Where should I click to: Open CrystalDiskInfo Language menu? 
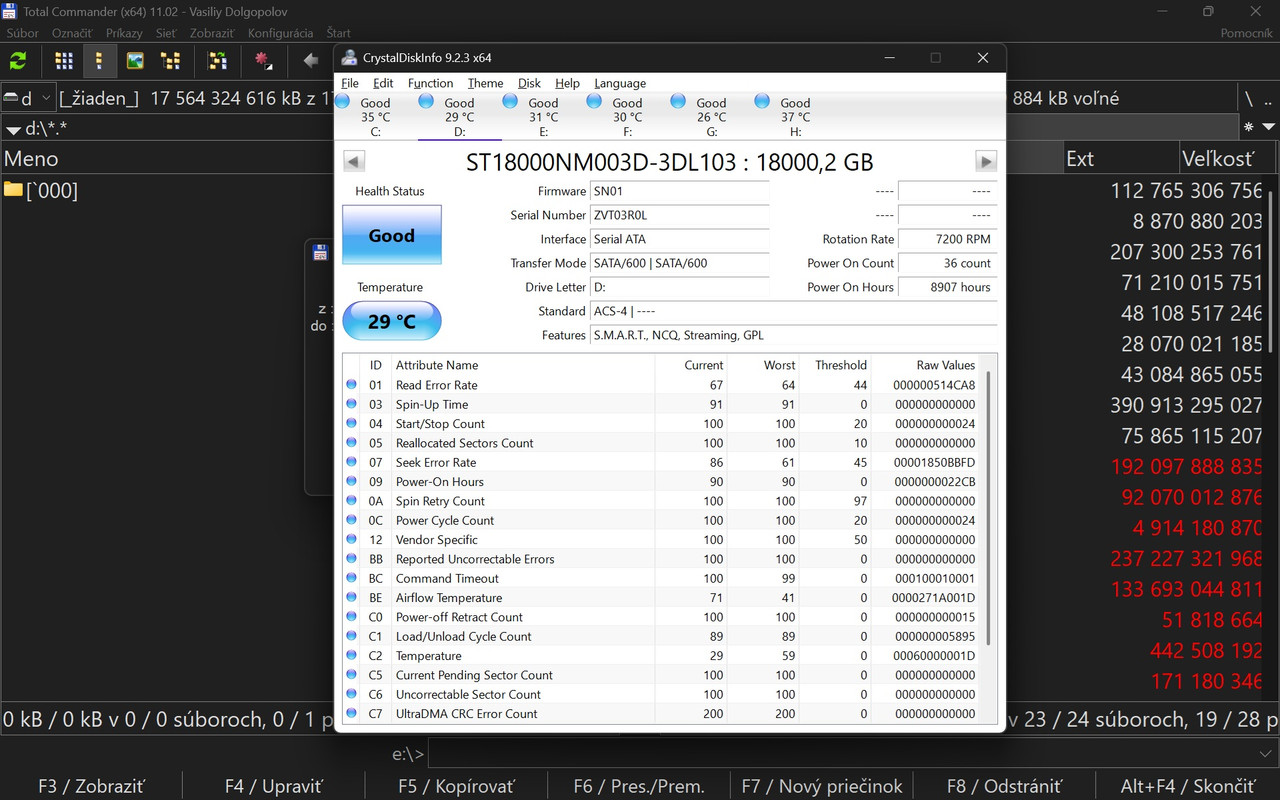click(x=620, y=83)
